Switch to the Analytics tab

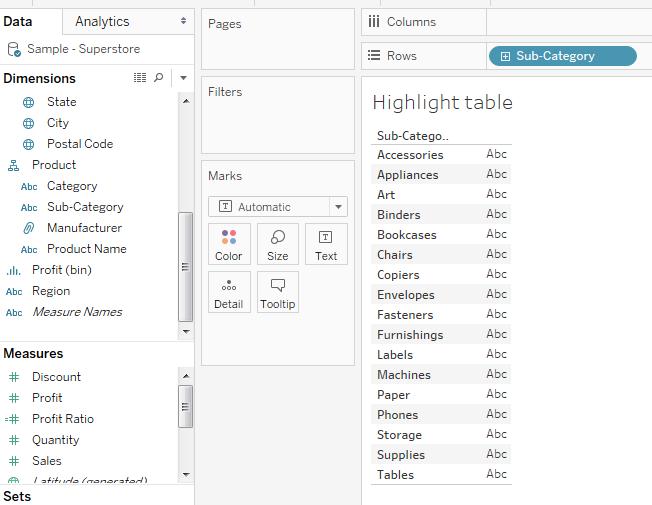[102, 21]
